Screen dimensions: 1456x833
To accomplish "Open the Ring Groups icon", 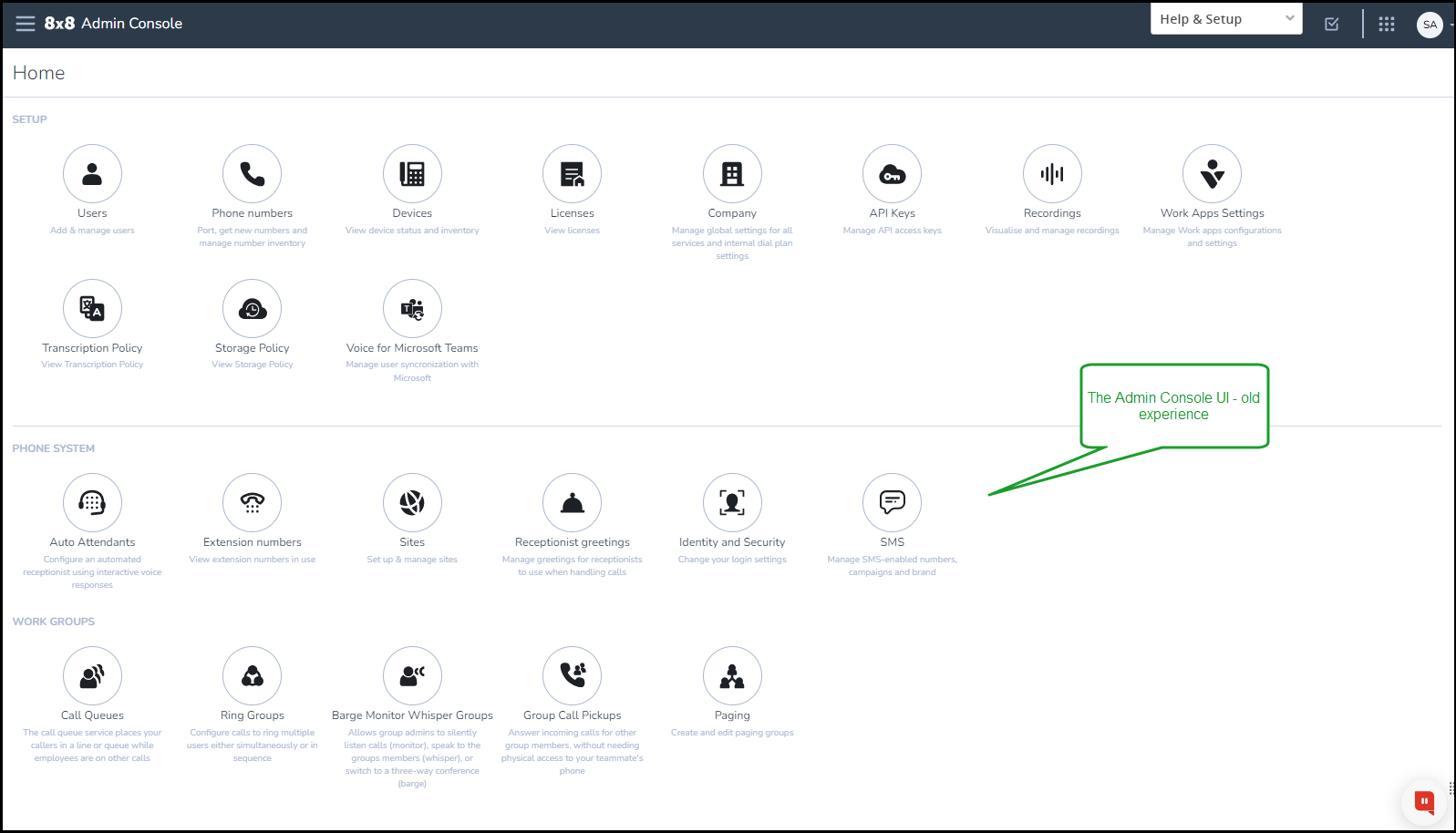I will [x=253, y=675].
